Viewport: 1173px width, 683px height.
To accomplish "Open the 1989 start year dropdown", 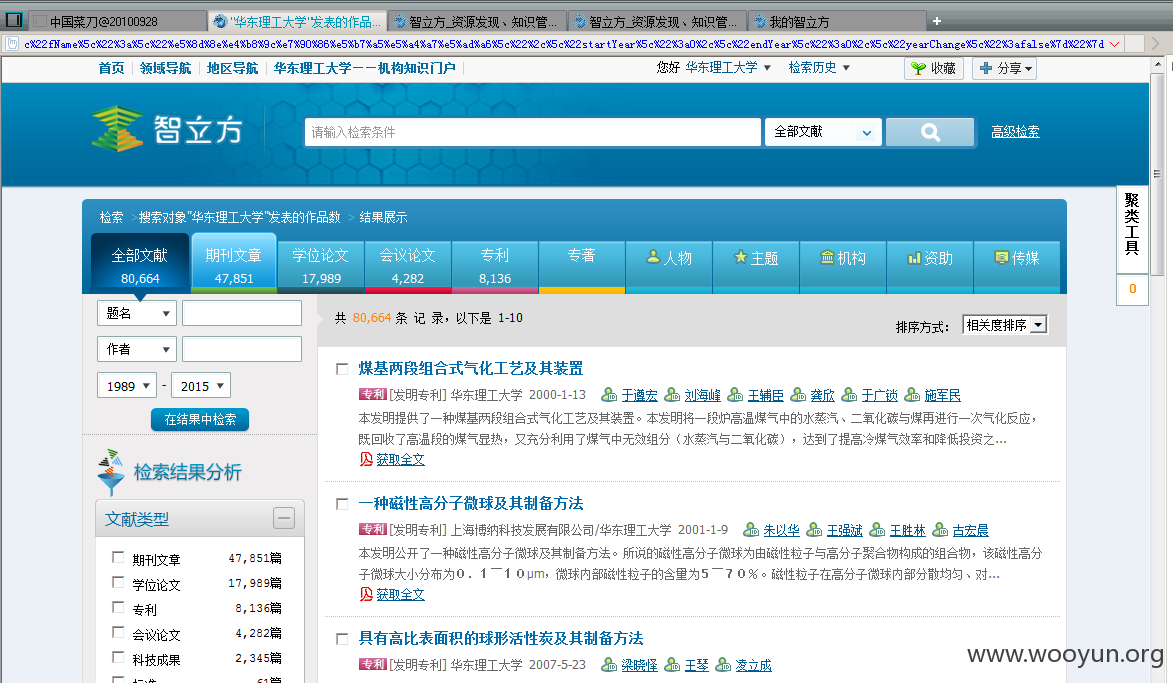I will click(x=127, y=386).
